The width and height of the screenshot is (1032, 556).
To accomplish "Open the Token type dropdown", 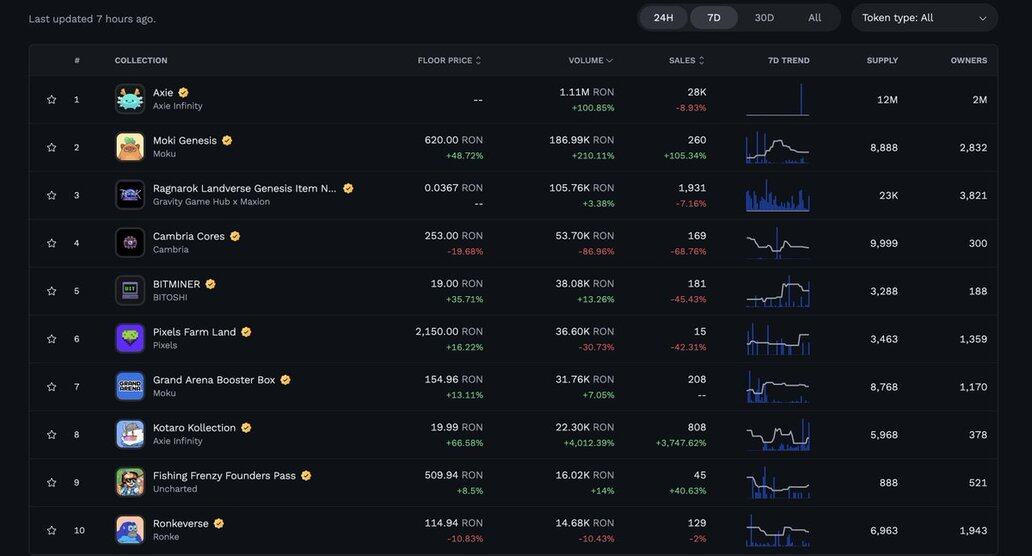I will [x=924, y=18].
